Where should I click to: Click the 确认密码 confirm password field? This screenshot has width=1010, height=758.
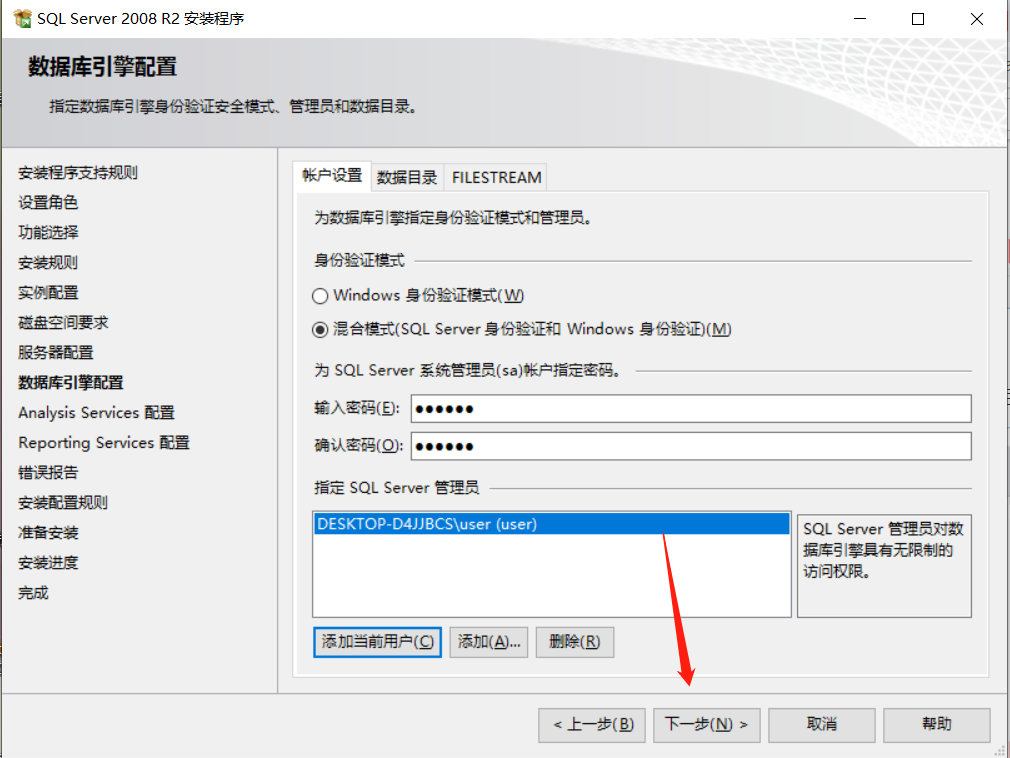tap(691, 446)
